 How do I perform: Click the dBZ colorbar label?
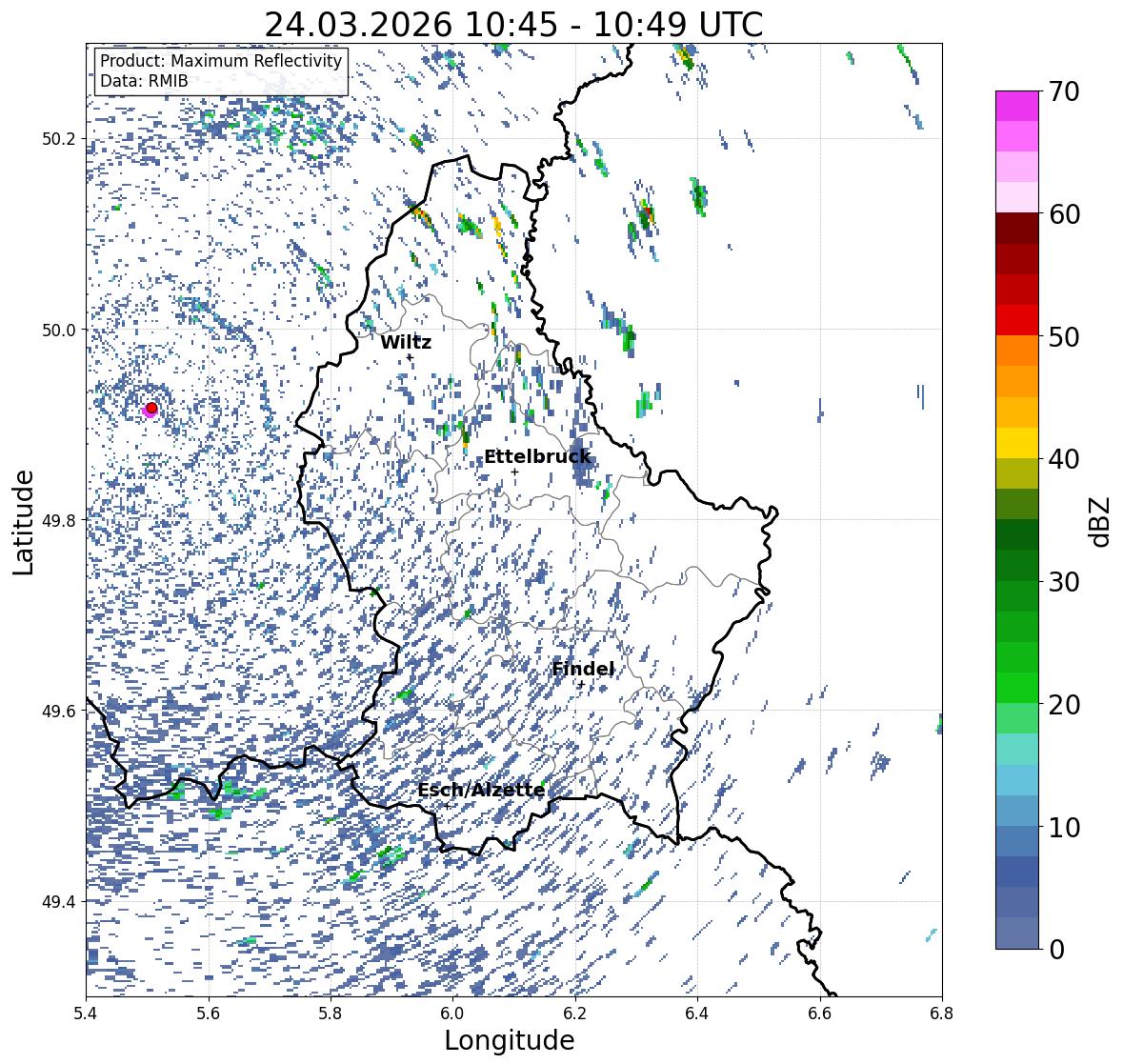click(1101, 522)
